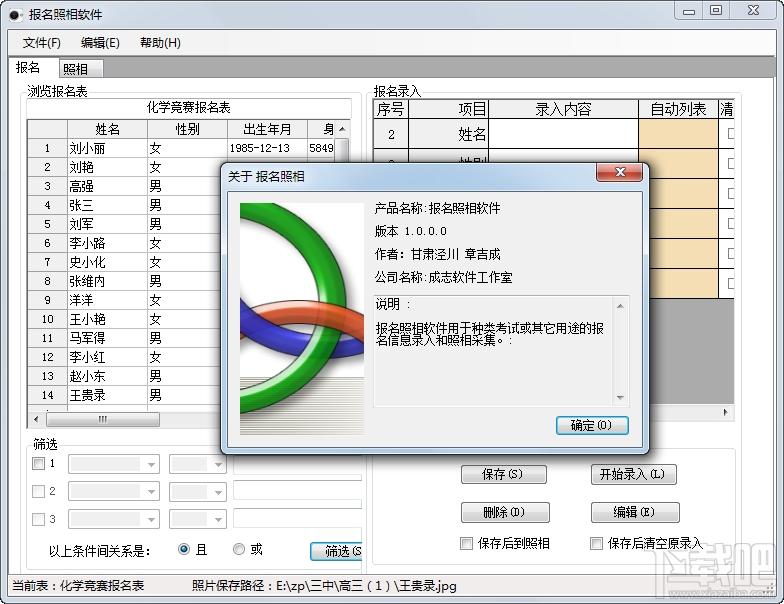Viewport: 784px width, 604px height.
Task: Click scroll down arrow in 说明 box
Action: pos(620,398)
